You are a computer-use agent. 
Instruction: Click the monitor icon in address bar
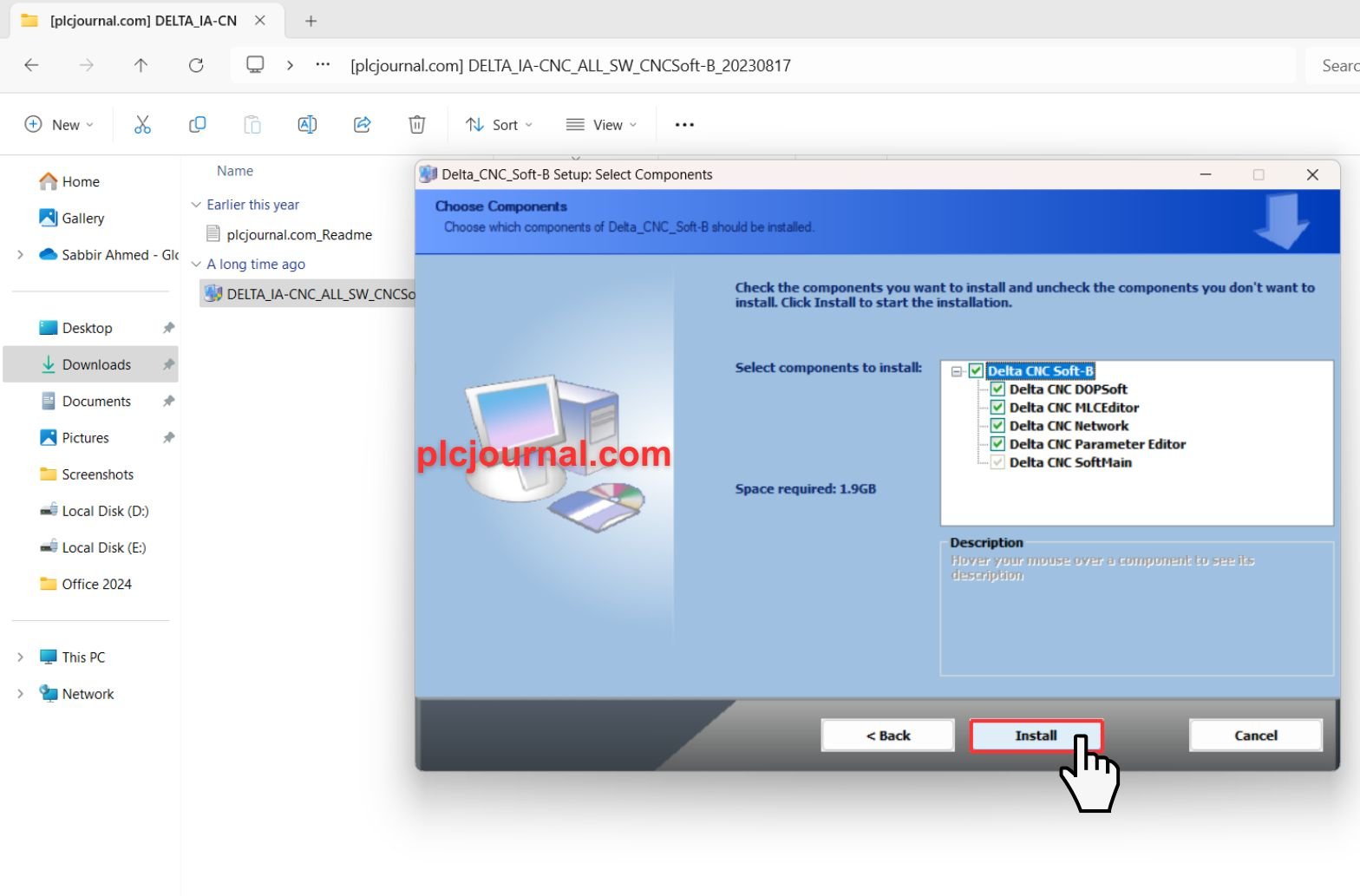point(255,65)
